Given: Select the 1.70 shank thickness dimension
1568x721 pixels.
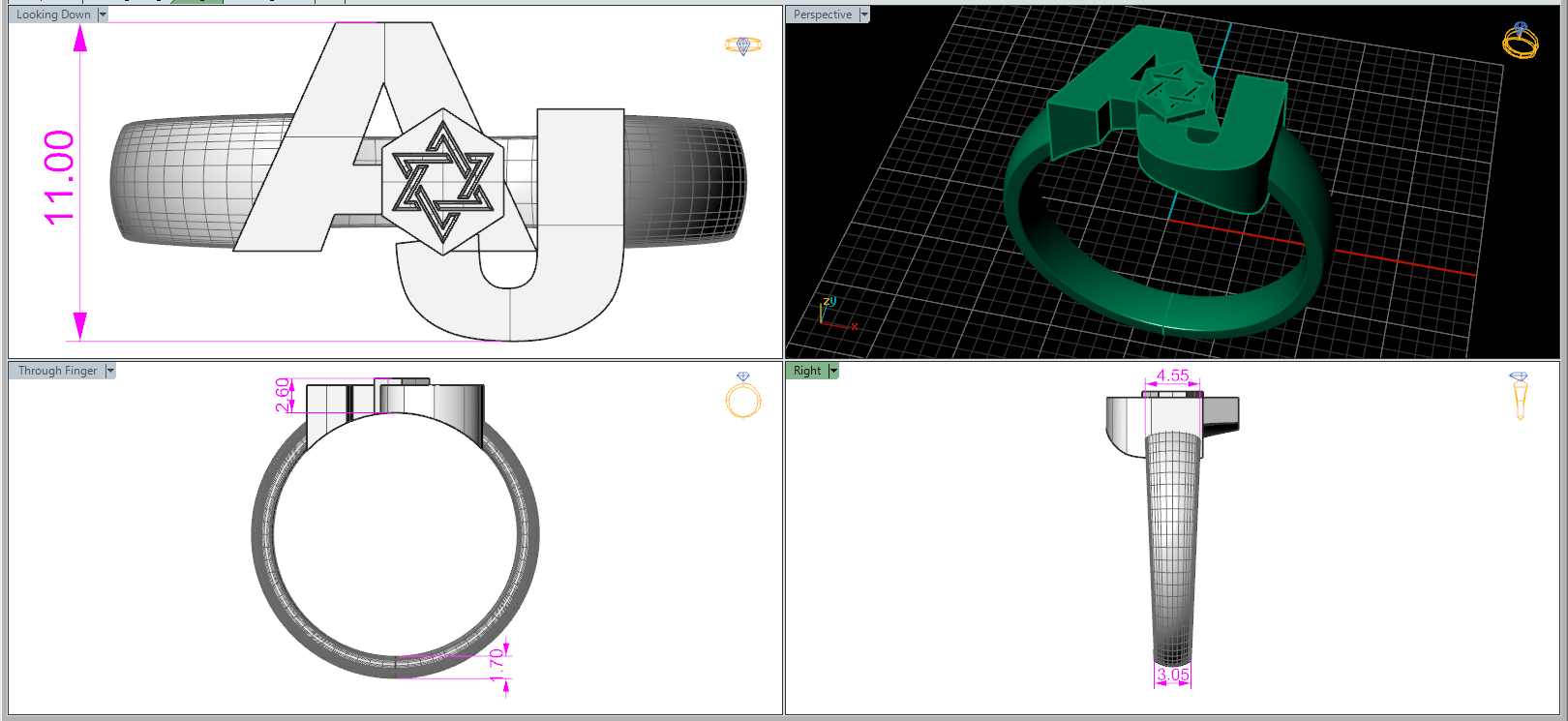Looking at the screenshot, I should click(498, 664).
